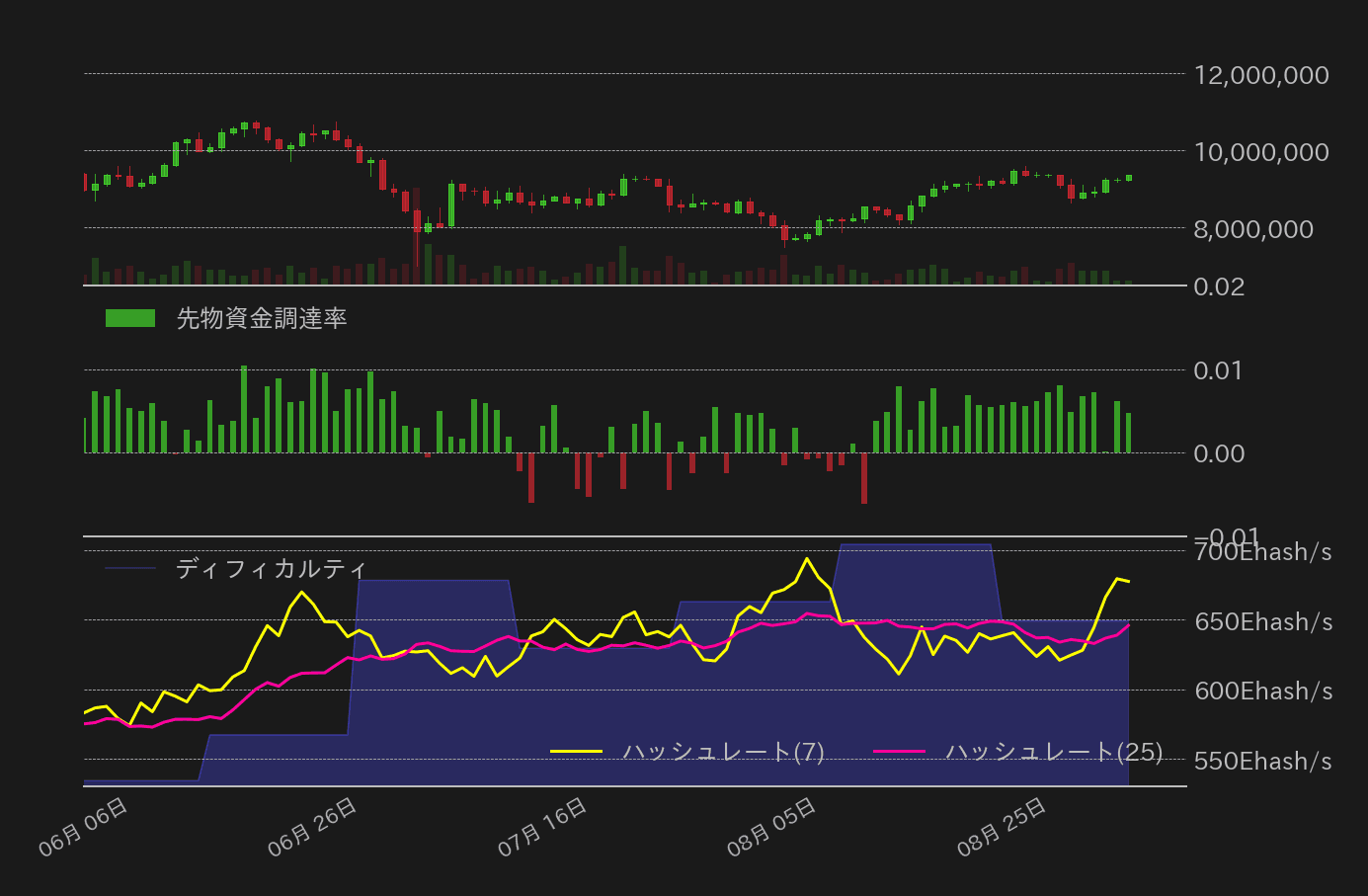Viewport: 1368px width, 896px height.
Task: Toggle the ハッシュレート(25) legend label
Action: coord(1054,752)
